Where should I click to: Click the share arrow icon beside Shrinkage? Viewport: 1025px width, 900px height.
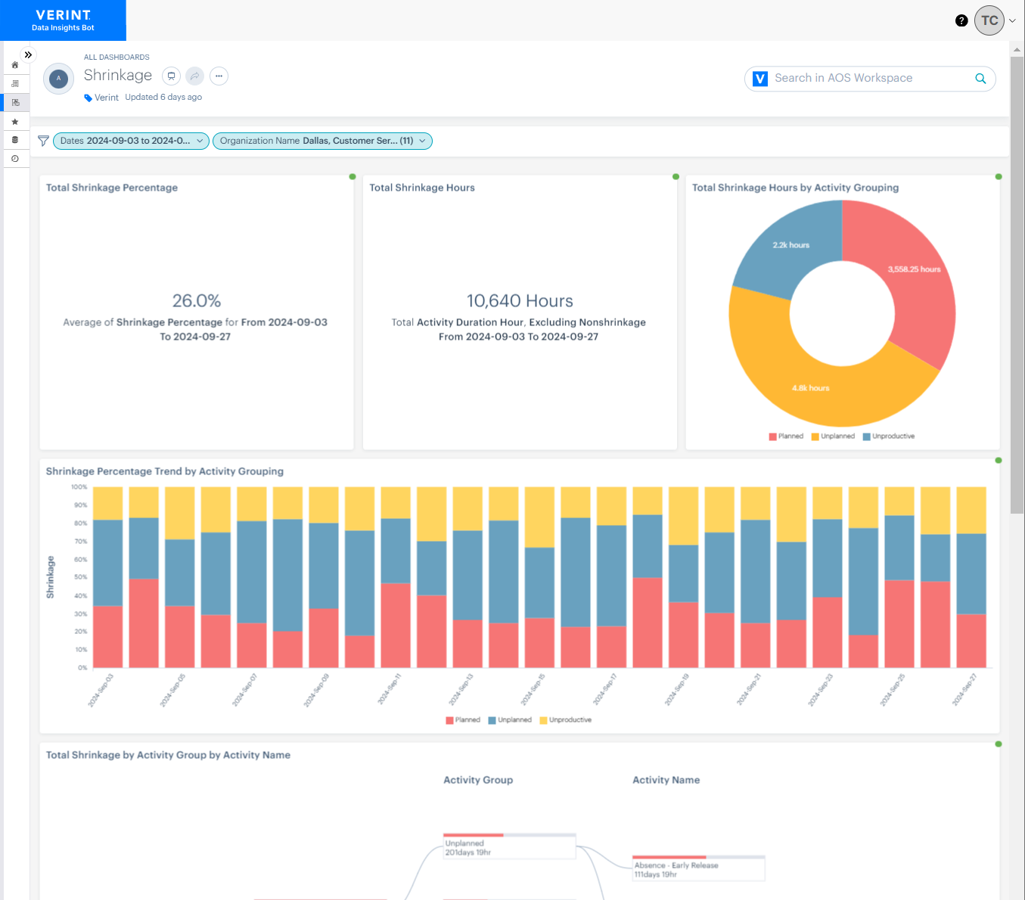(x=195, y=76)
